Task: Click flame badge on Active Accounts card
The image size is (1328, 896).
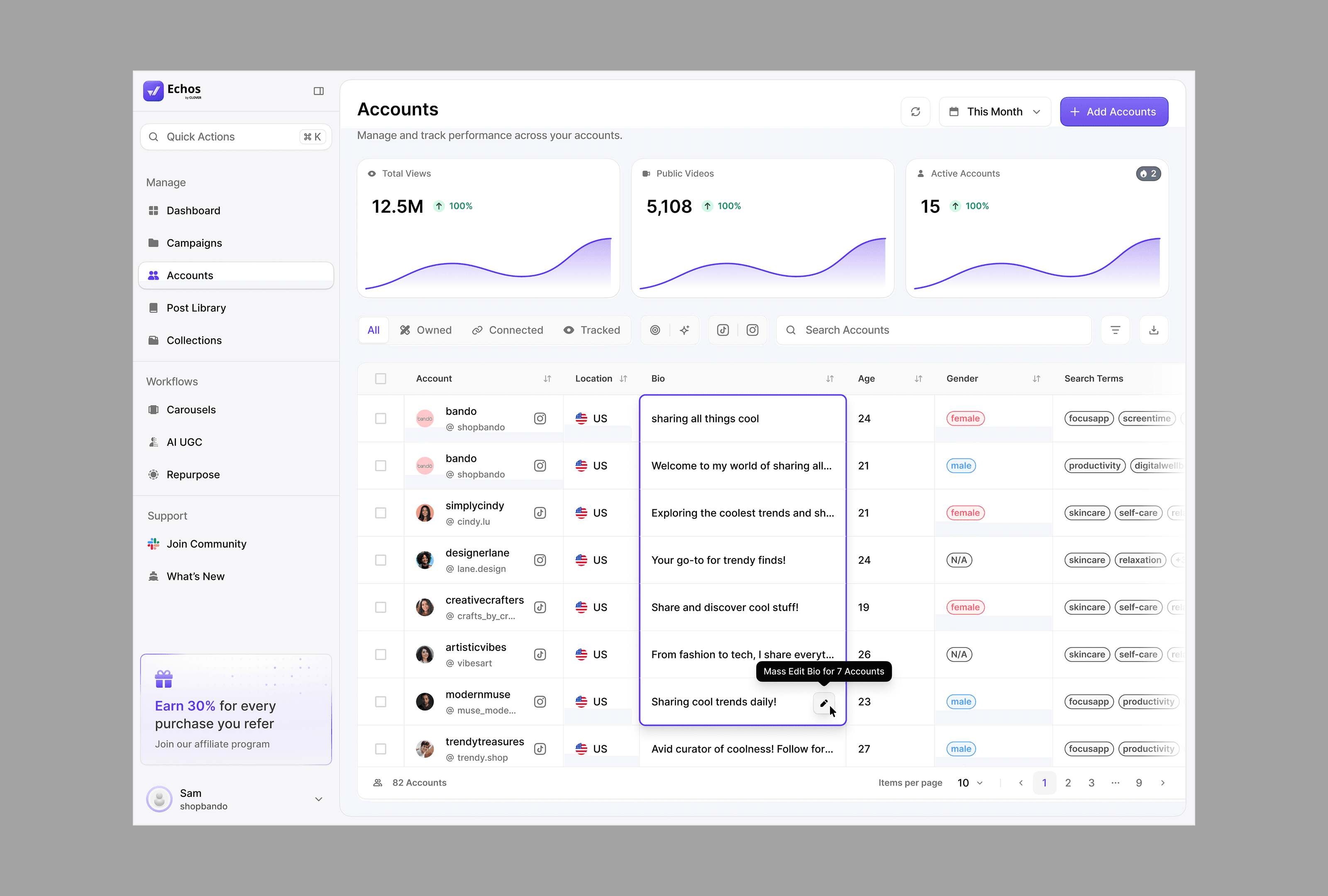Action: [x=1148, y=174]
